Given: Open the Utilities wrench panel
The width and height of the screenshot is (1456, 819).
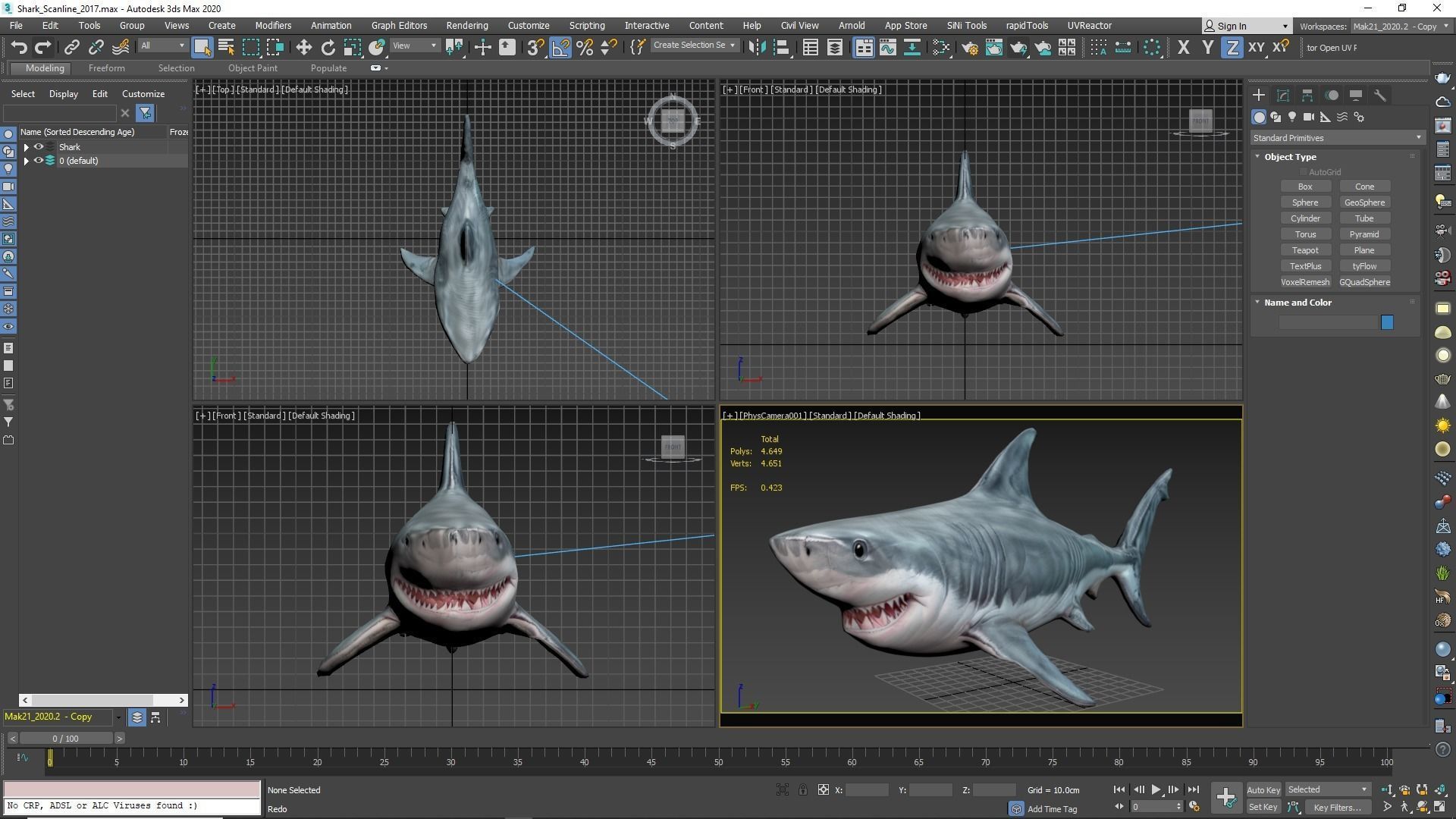Looking at the screenshot, I should 1380,96.
